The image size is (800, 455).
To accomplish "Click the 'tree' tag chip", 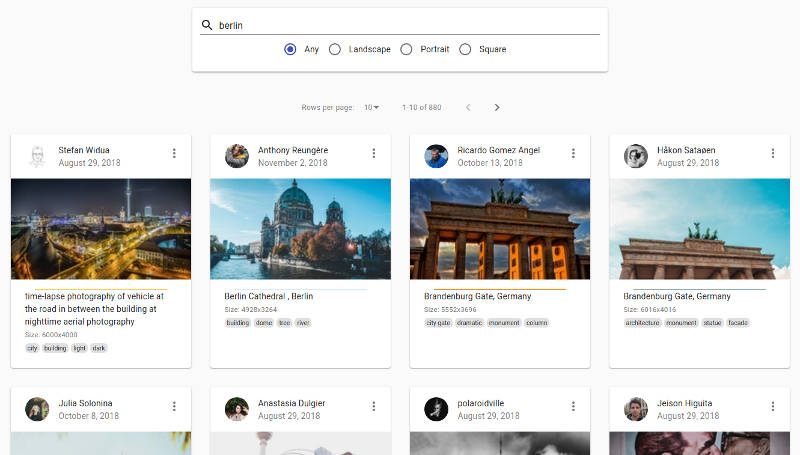I will click(x=285, y=322).
